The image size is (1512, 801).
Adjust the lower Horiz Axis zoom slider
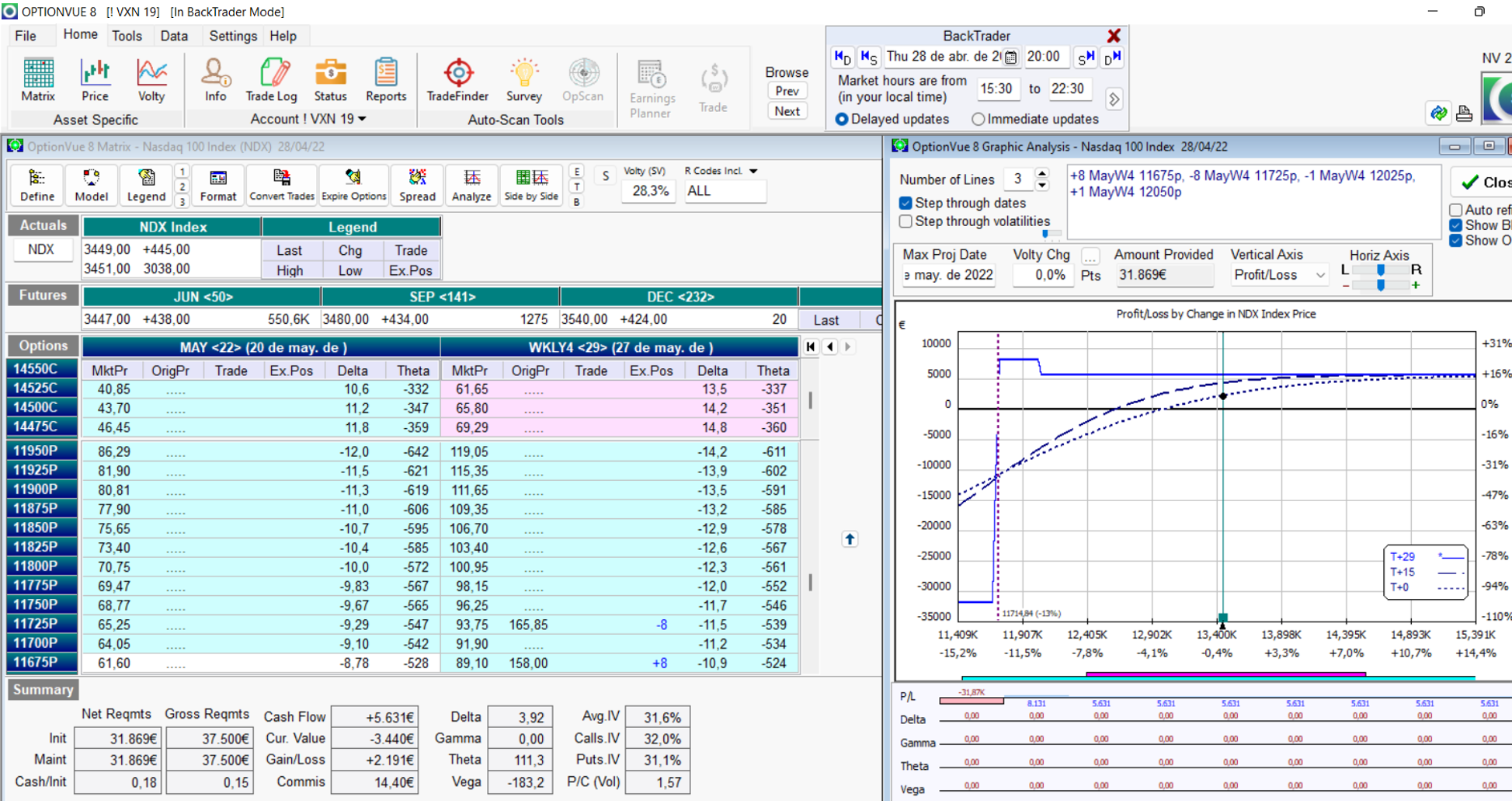click(x=1381, y=285)
